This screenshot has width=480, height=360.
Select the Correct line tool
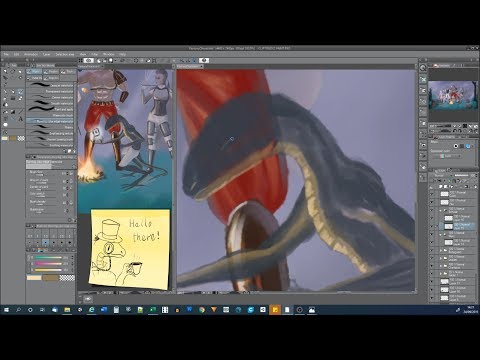pos(5,132)
